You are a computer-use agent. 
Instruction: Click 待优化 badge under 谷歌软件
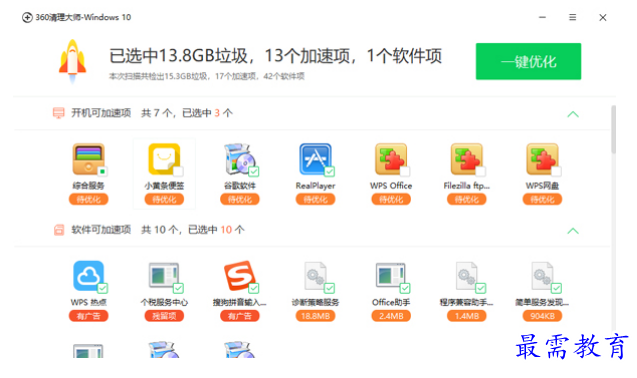(240, 199)
